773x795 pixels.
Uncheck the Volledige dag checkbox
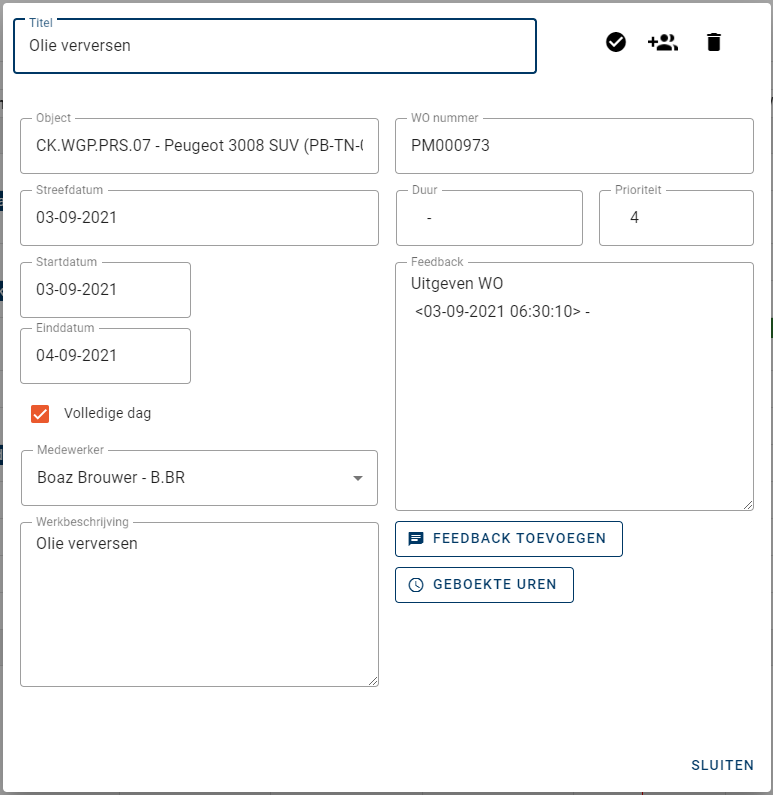(x=40, y=413)
